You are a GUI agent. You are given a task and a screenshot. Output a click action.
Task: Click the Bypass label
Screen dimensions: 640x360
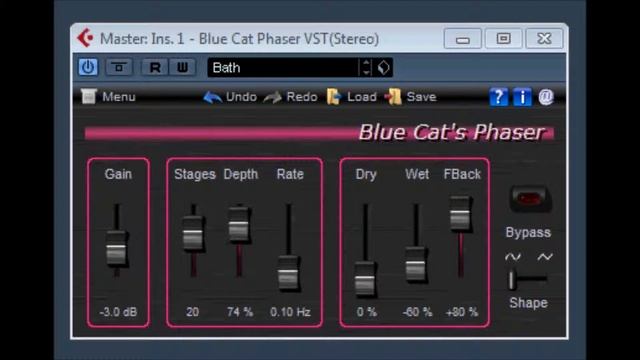click(528, 232)
